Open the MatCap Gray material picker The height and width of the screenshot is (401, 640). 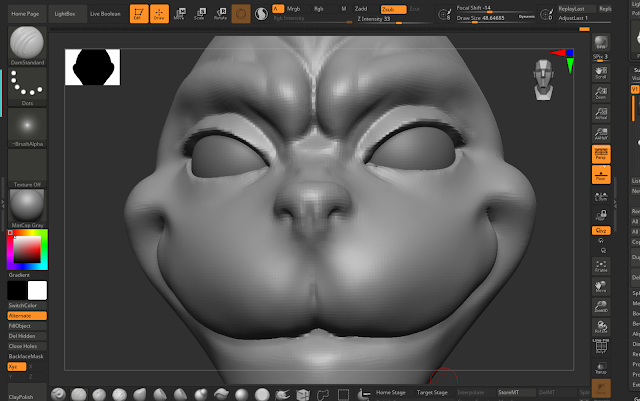(27, 208)
